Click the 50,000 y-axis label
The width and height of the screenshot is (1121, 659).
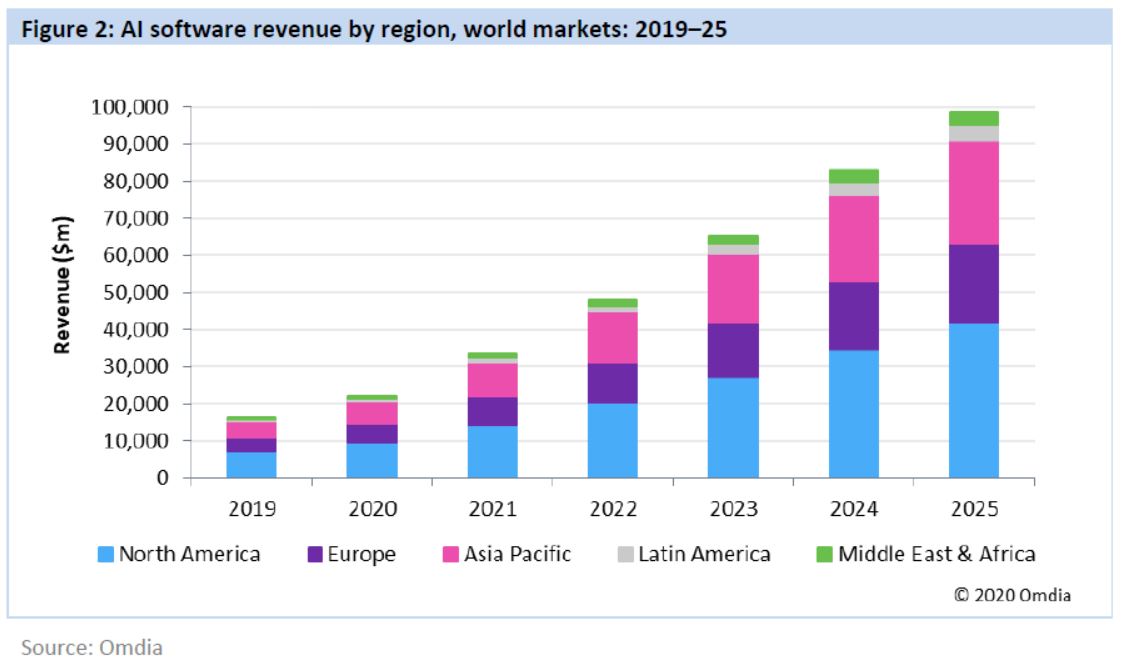(x=137, y=292)
